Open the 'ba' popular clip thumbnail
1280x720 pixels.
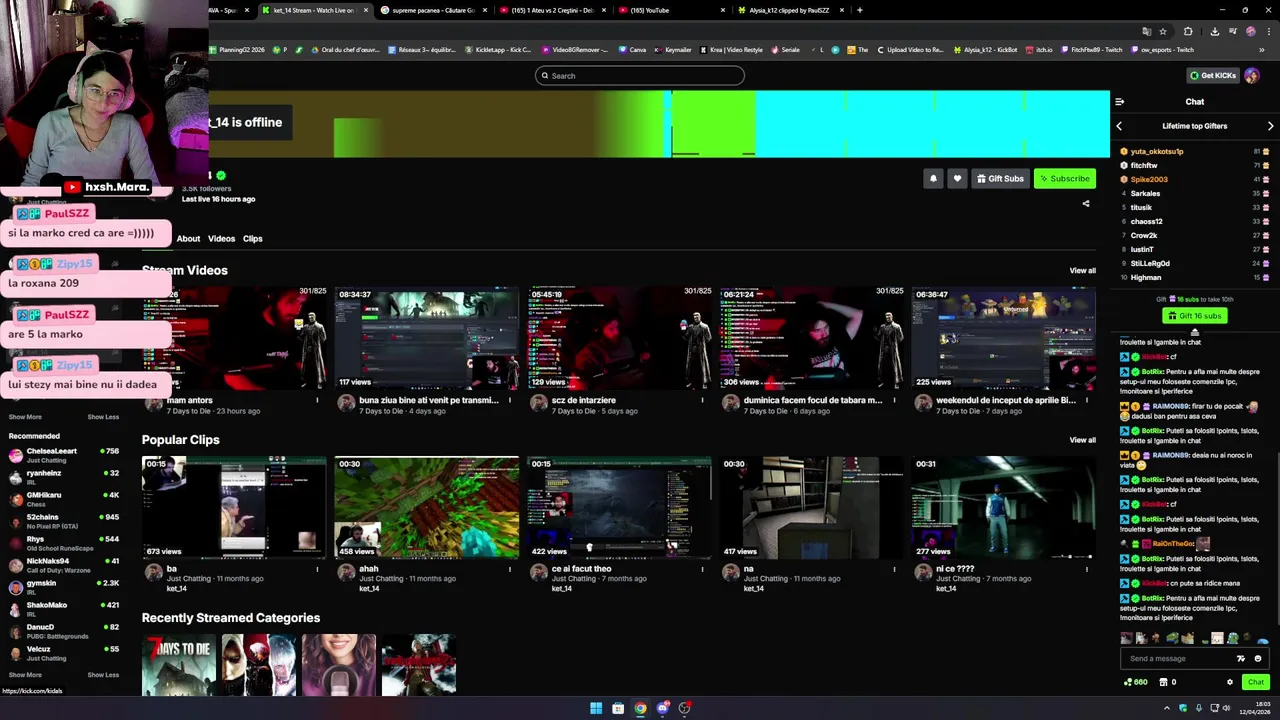coord(234,508)
